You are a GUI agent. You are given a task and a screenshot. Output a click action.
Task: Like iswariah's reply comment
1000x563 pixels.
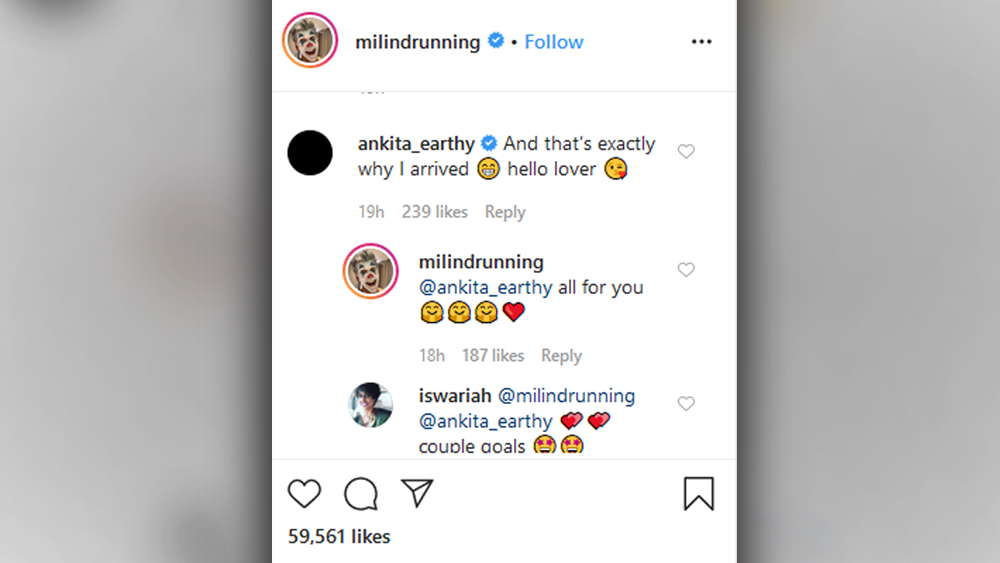(x=686, y=404)
